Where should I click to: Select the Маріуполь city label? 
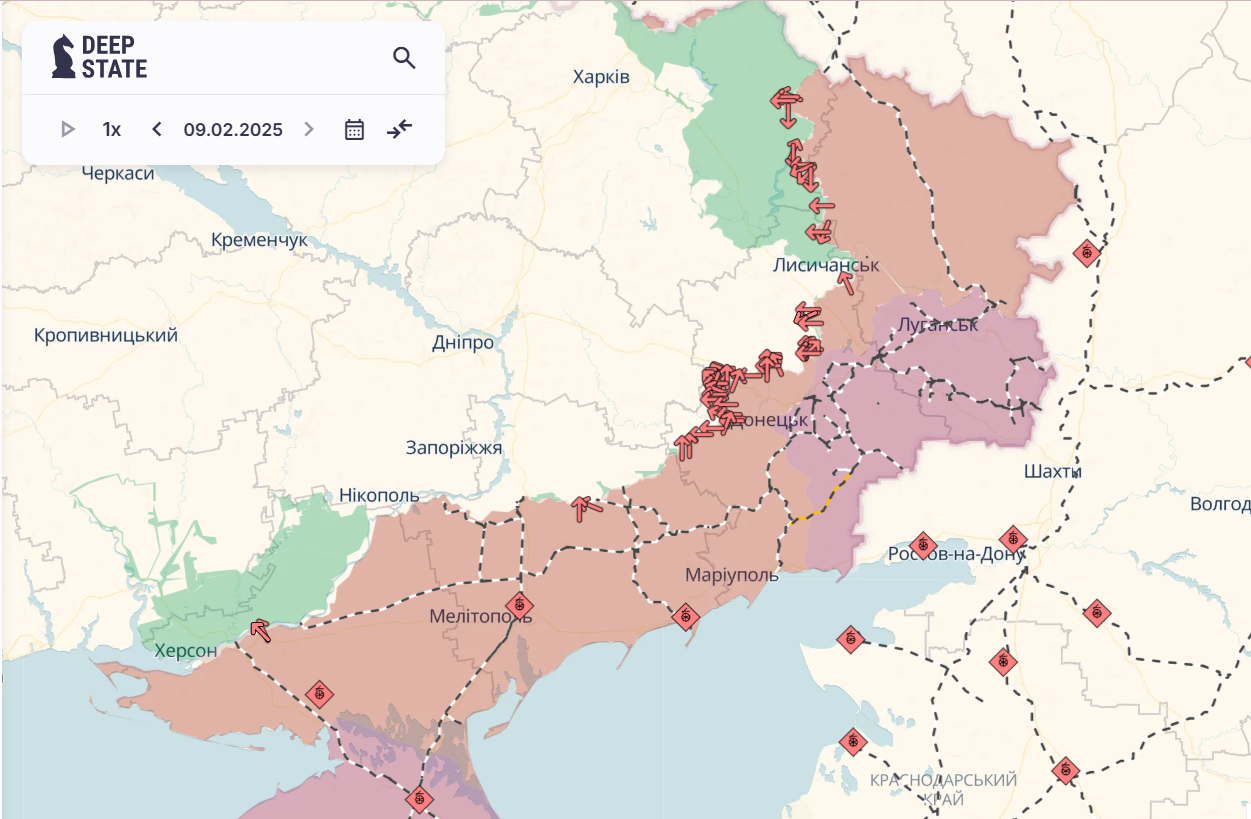click(x=732, y=575)
